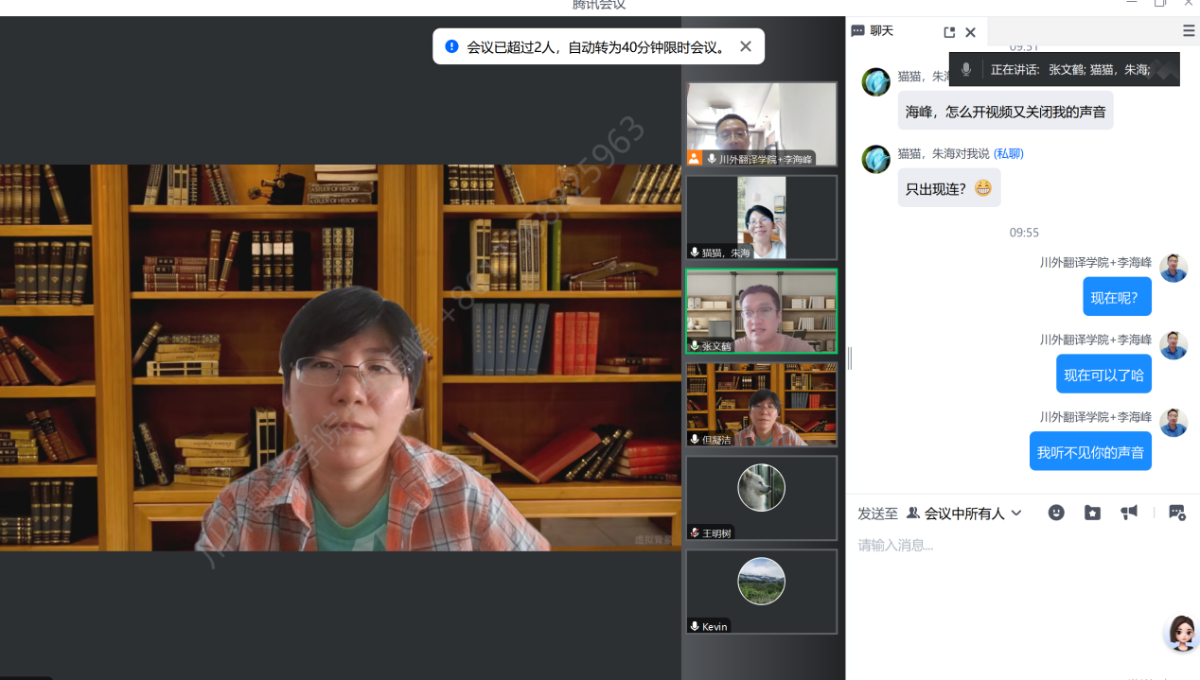Dismiss the 40-minute limit notification

(x=745, y=46)
